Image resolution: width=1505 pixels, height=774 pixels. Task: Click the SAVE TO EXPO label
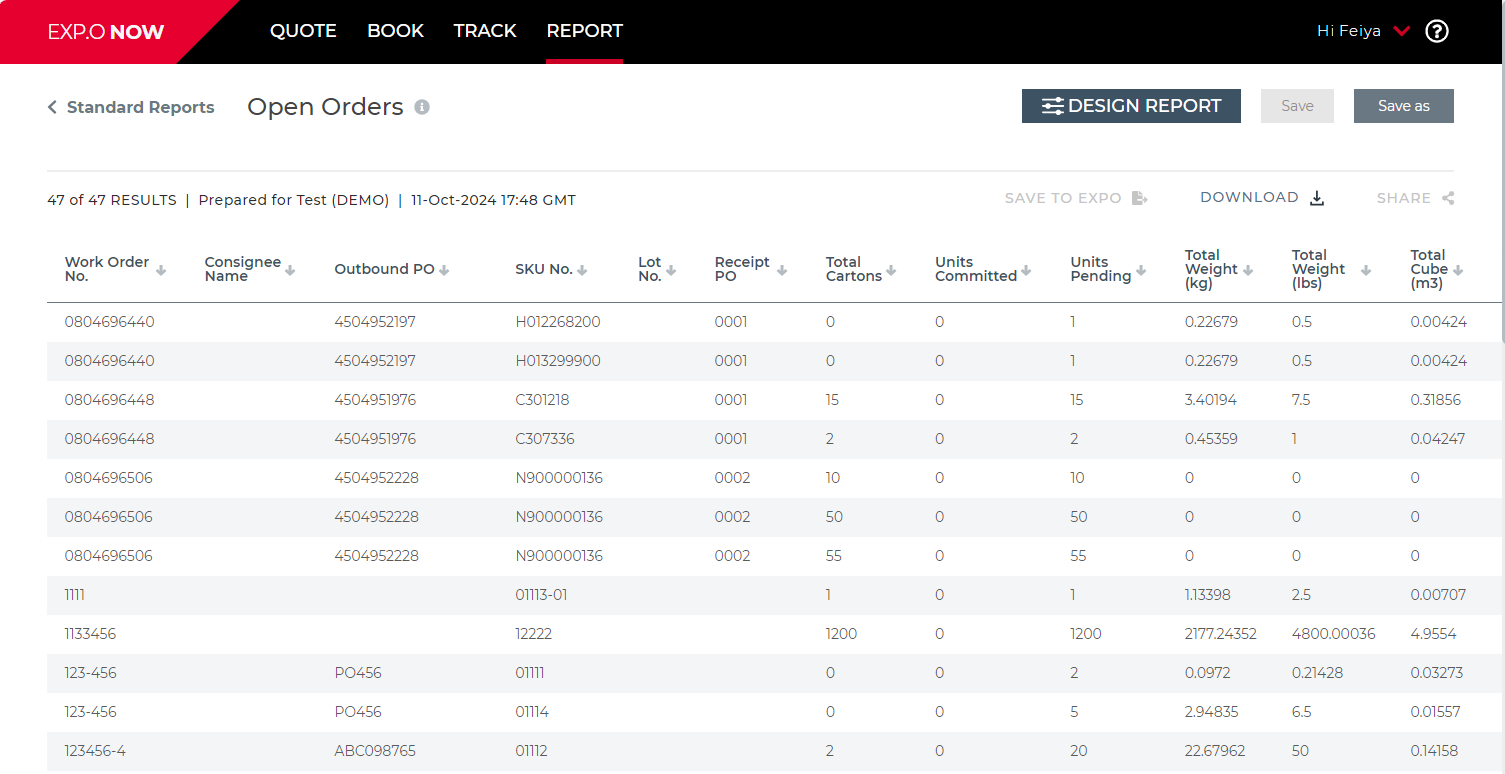pyautogui.click(x=1063, y=198)
